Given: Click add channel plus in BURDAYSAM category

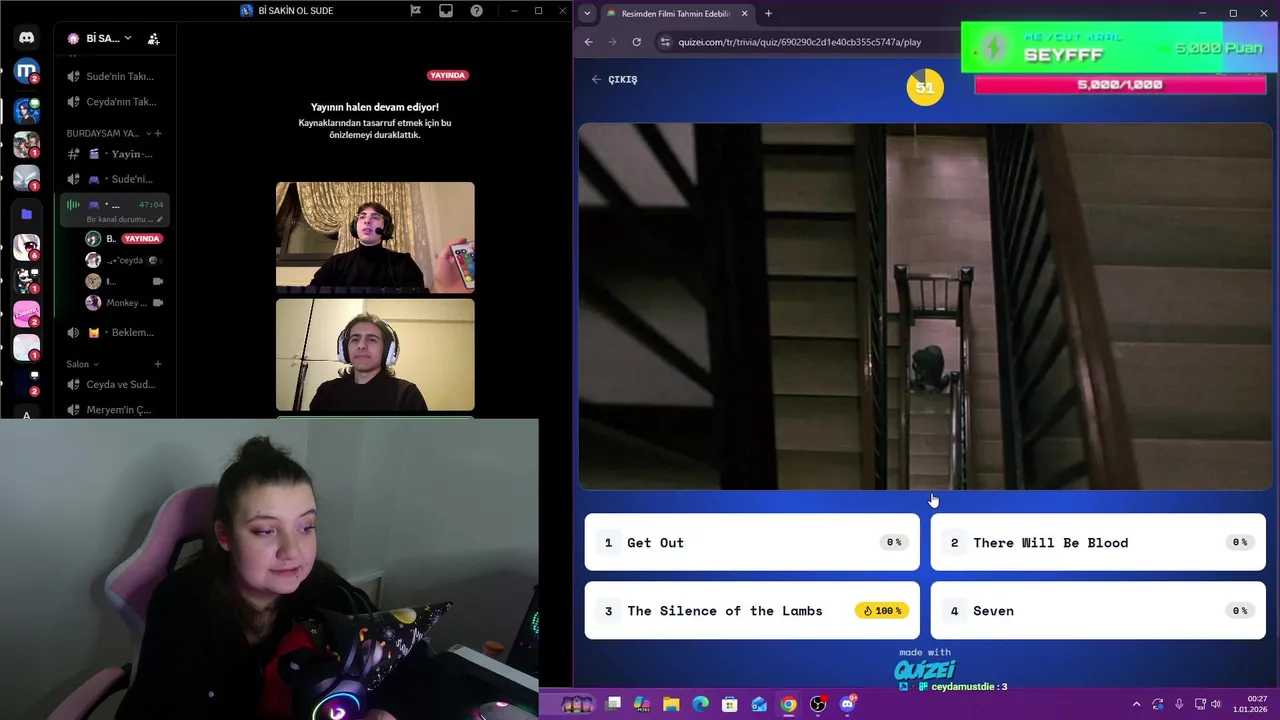Looking at the screenshot, I should (158, 133).
